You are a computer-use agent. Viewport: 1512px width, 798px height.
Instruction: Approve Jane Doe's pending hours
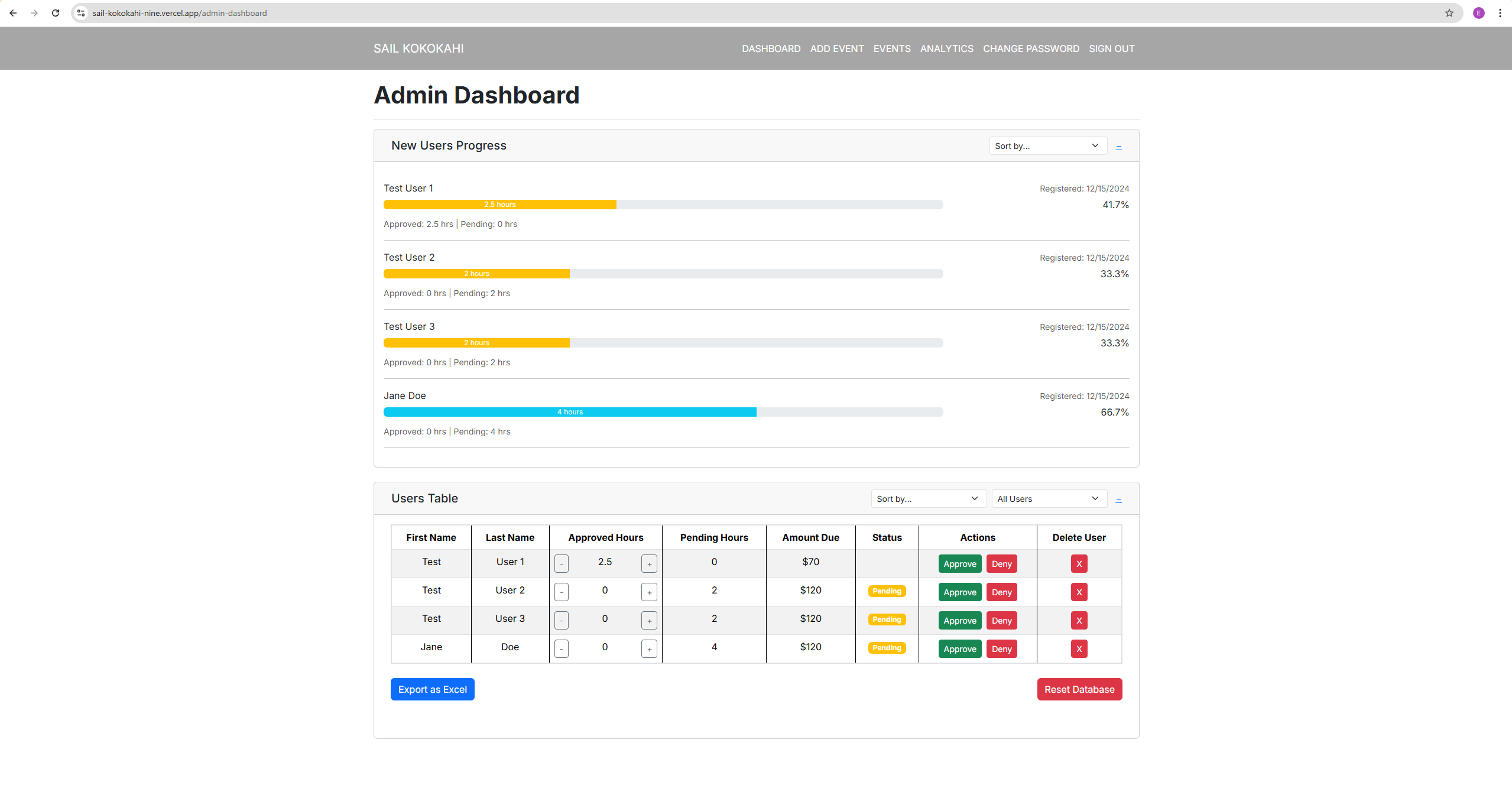point(959,649)
